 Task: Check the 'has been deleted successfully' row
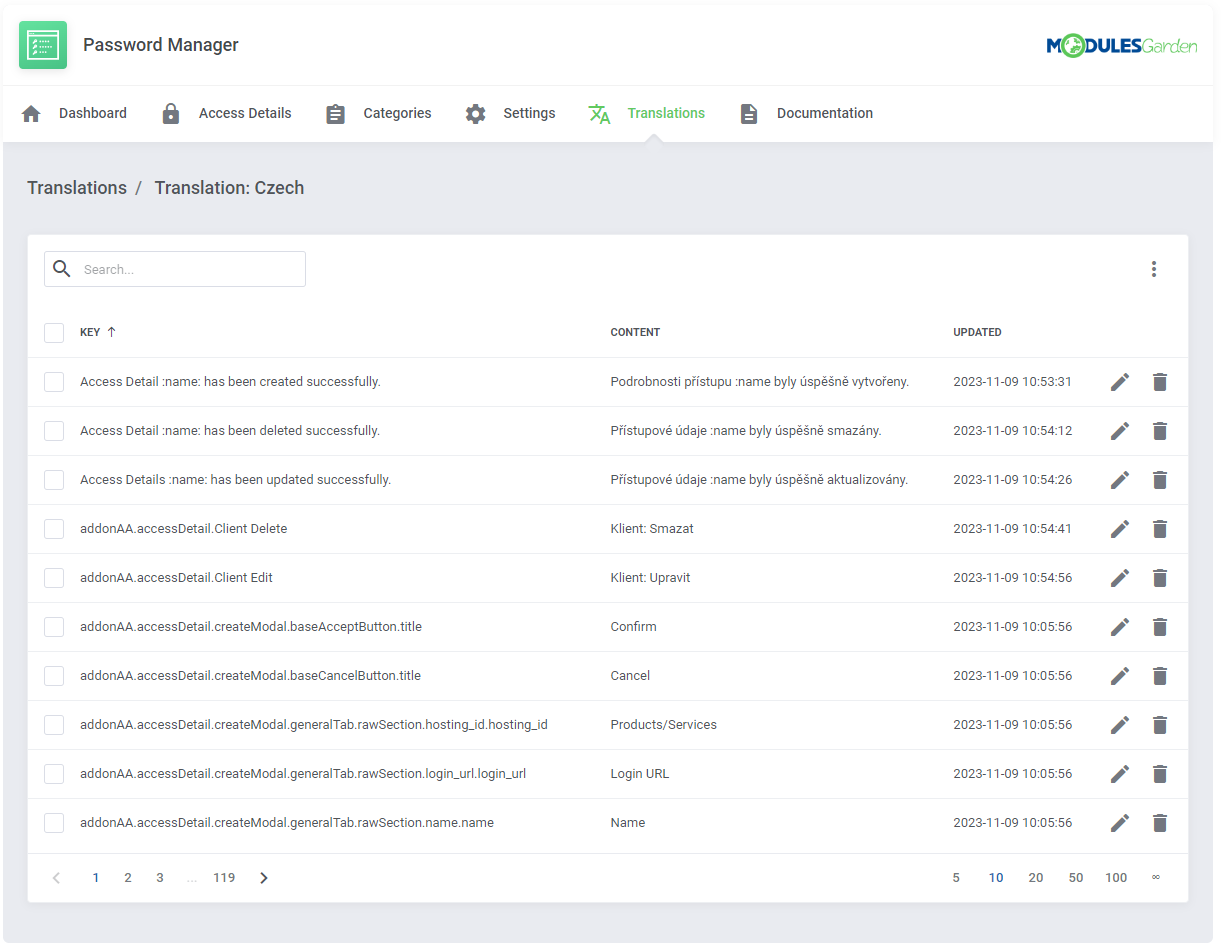click(54, 431)
